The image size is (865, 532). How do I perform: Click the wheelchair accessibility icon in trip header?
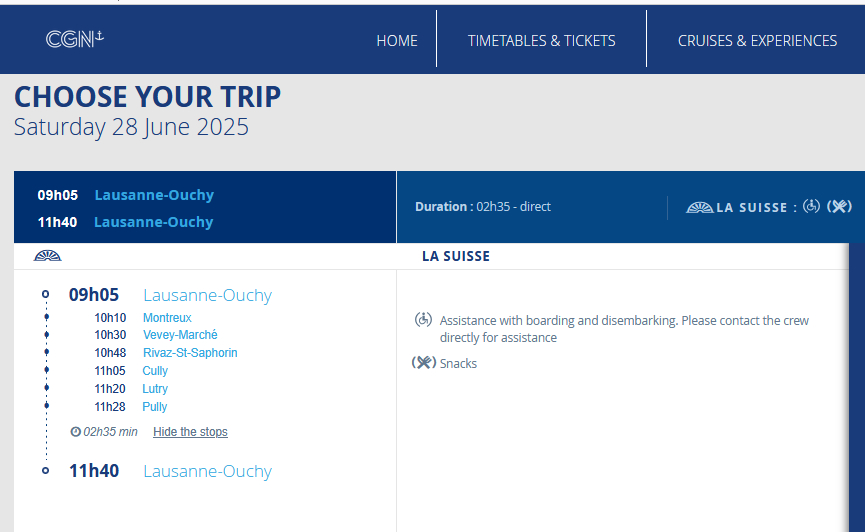(x=811, y=206)
